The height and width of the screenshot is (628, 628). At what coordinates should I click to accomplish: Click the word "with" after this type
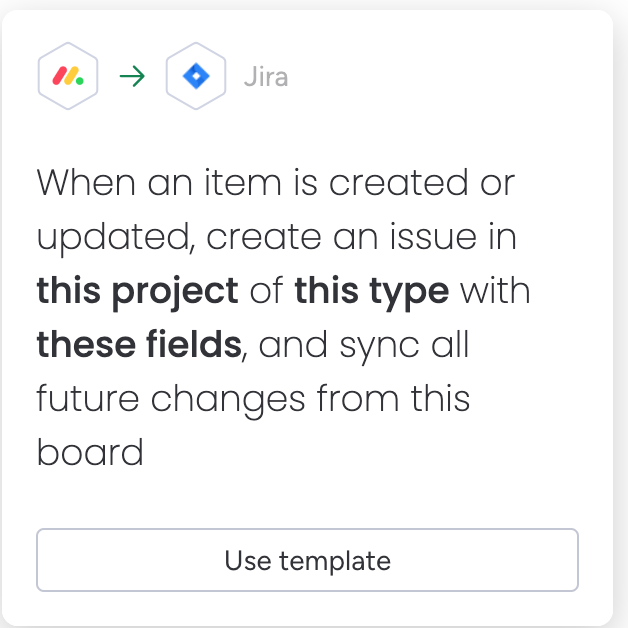click(495, 291)
